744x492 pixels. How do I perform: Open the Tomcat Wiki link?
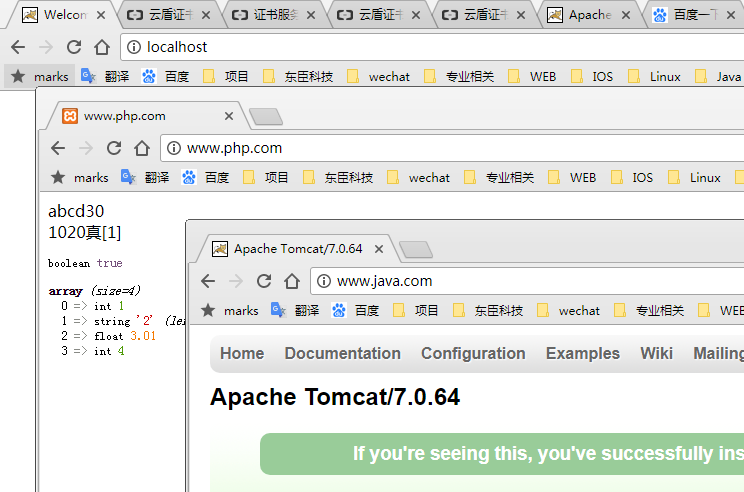click(x=656, y=353)
